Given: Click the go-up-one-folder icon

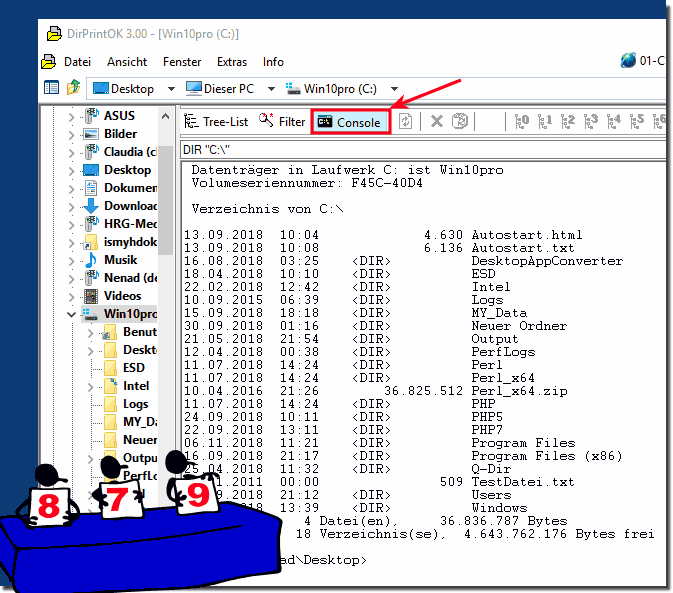Looking at the screenshot, I should (73, 87).
